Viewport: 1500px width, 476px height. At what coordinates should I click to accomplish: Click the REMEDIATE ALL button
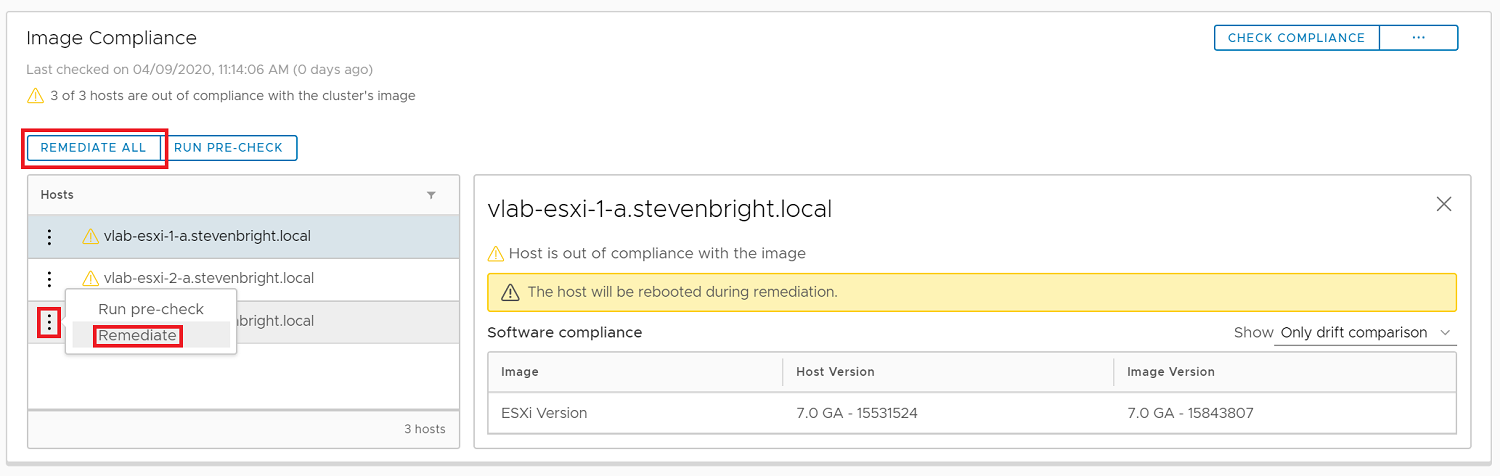93,148
